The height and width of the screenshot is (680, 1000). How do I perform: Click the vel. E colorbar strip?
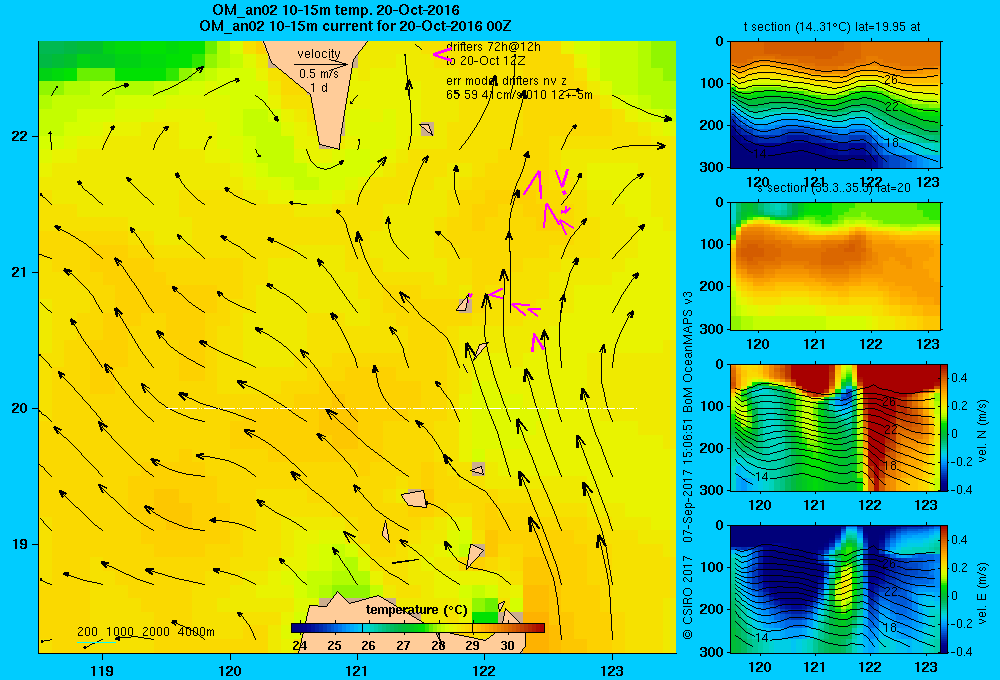point(945,589)
